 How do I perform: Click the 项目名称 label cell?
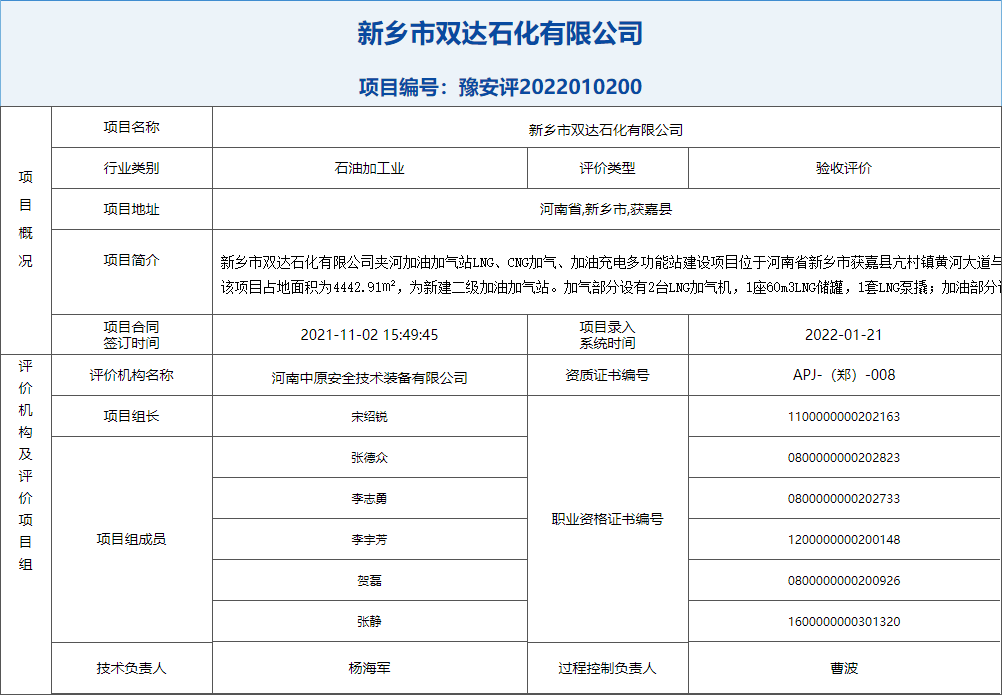pos(132,127)
